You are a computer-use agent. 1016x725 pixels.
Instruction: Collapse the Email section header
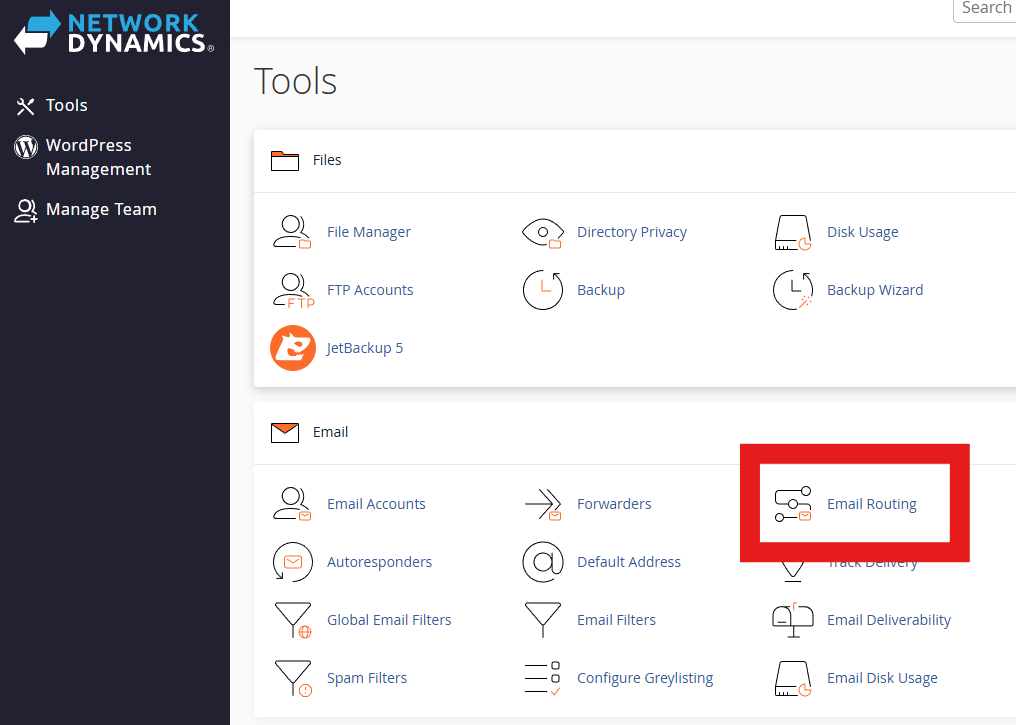[330, 432]
